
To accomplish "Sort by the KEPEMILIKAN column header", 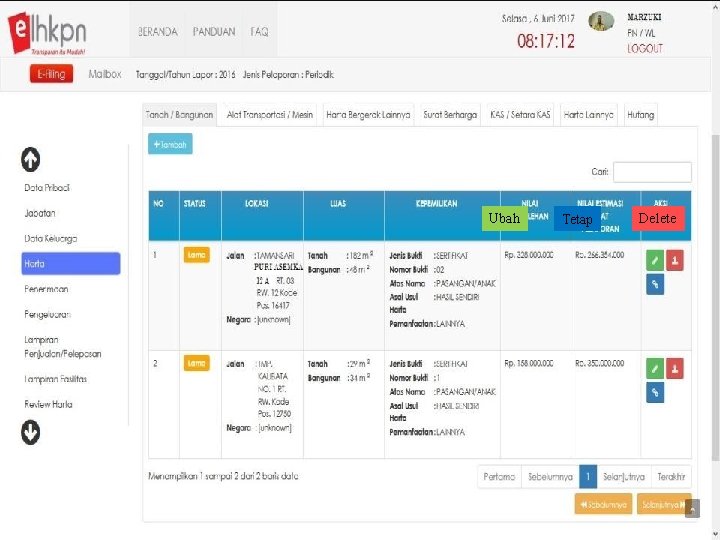I will click(442, 216).
